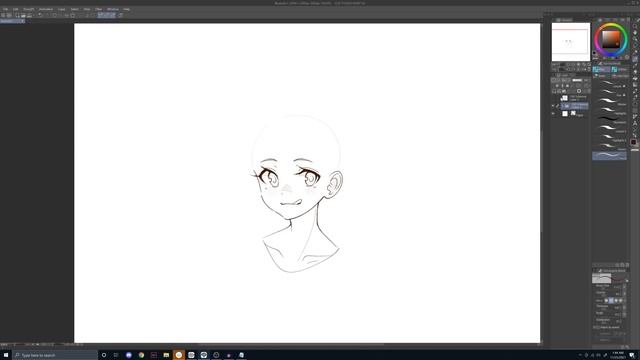640x360 pixels.
Task: Switch to the Pen sub tool tab
Action: (601, 69)
